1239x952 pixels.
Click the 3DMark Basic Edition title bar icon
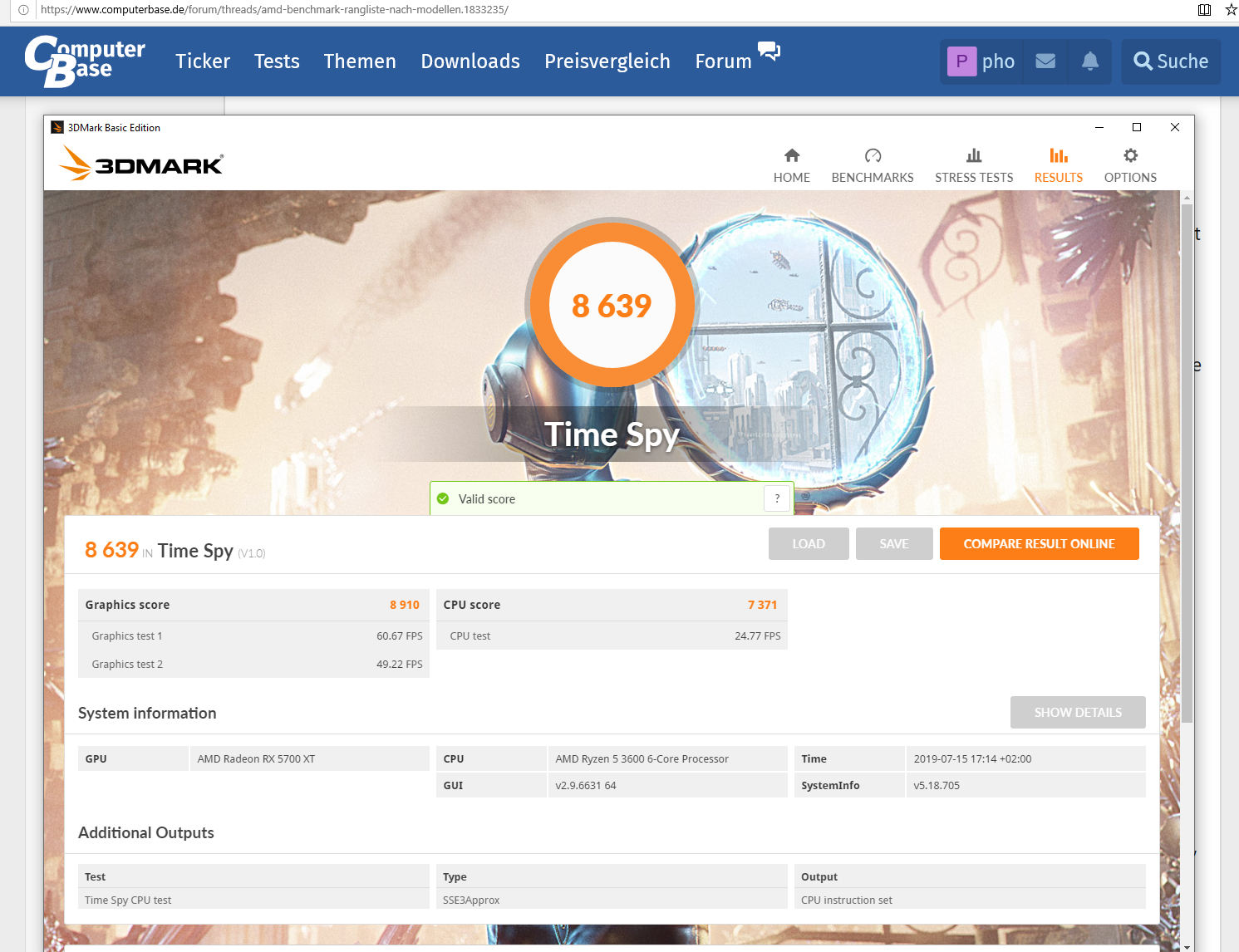tap(57, 127)
